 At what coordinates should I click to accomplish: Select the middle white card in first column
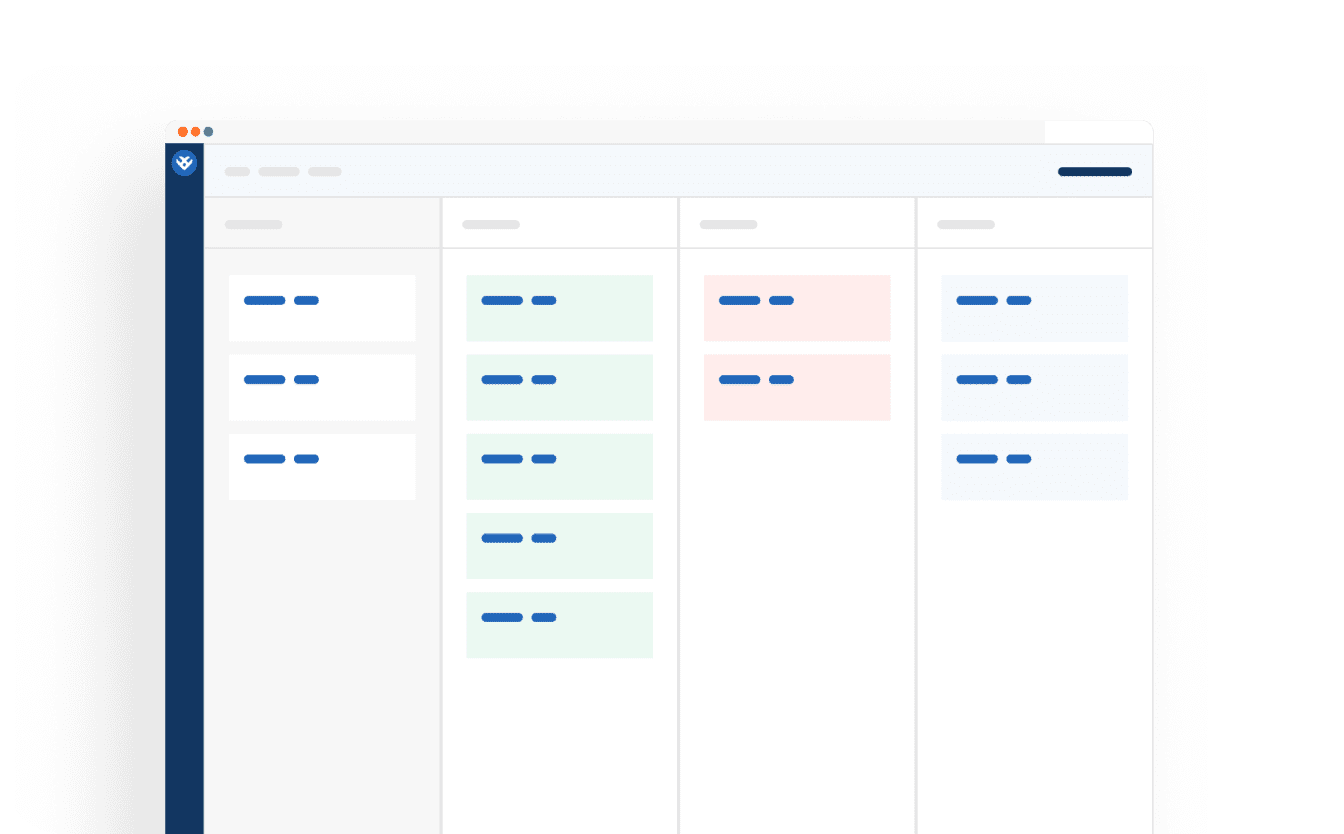click(x=322, y=387)
